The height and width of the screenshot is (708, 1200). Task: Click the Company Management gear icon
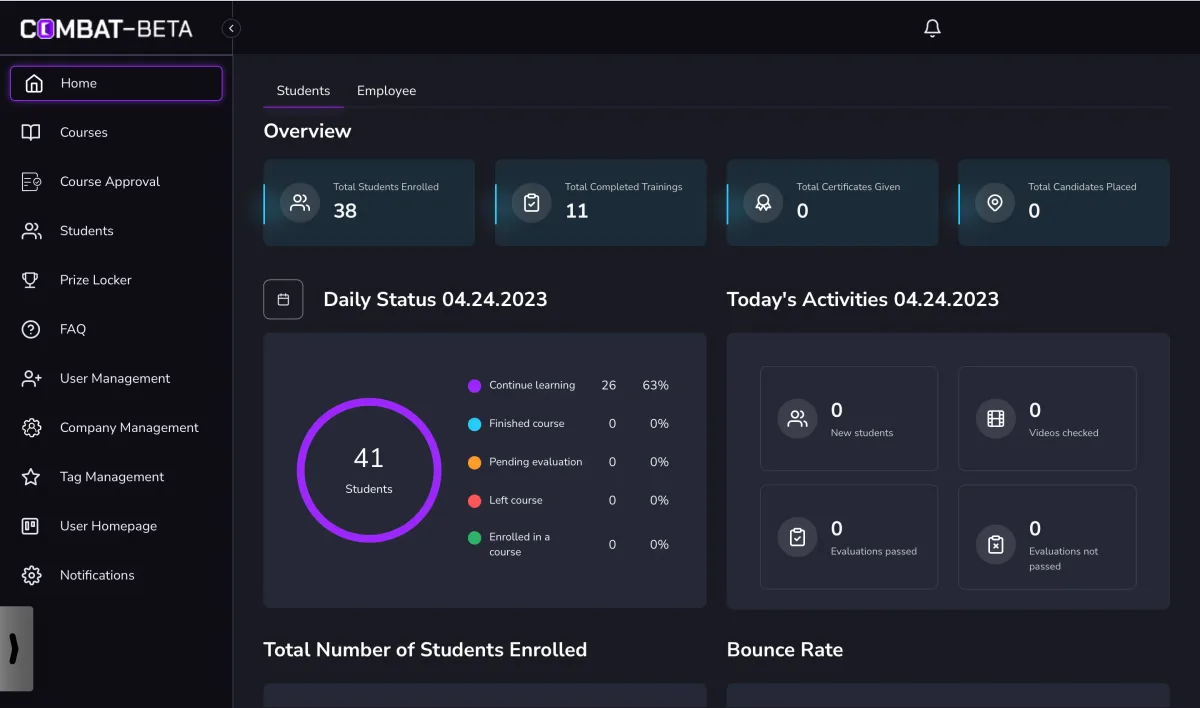click(x=31, y=427)
